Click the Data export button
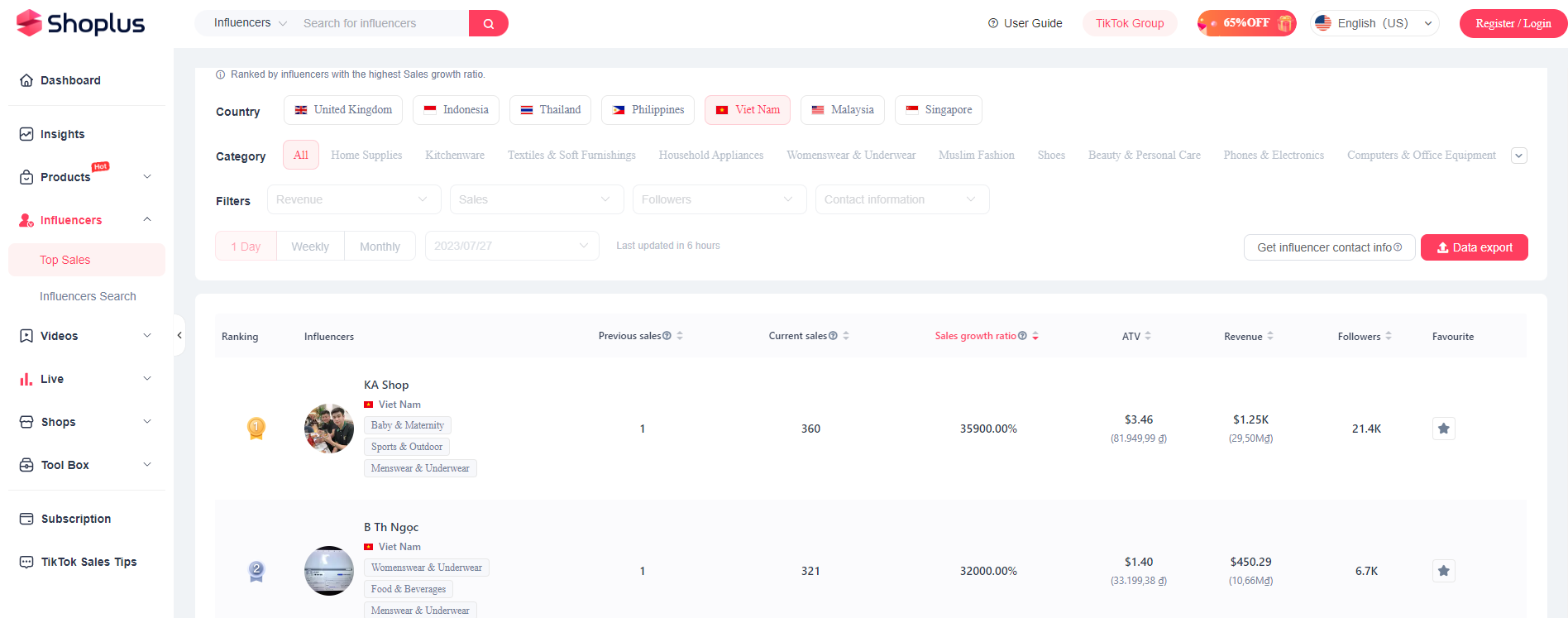1568x618 pixels. (x=1475, y=247)
